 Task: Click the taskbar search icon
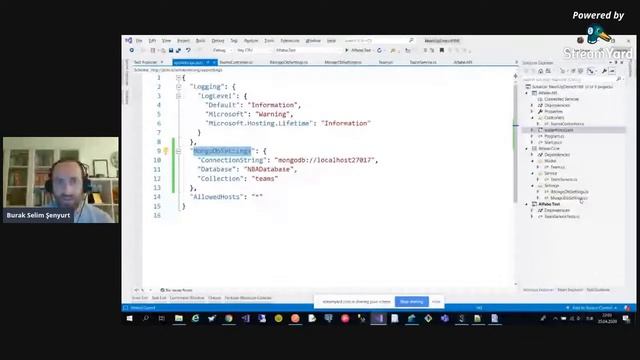click(x=145, y=318)
